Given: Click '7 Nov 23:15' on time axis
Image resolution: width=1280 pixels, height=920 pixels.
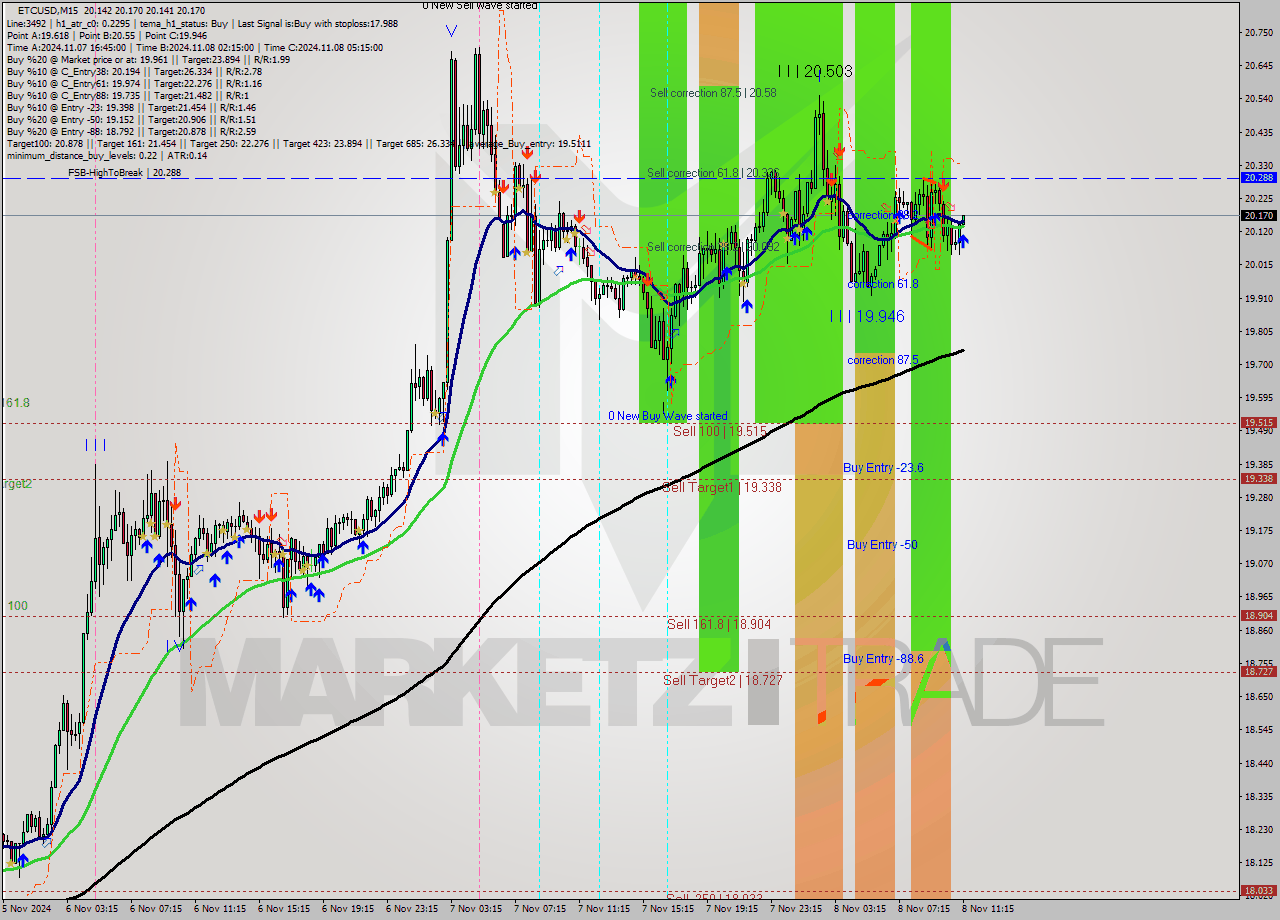Looking at the screenshot, I should coord(796,909).
